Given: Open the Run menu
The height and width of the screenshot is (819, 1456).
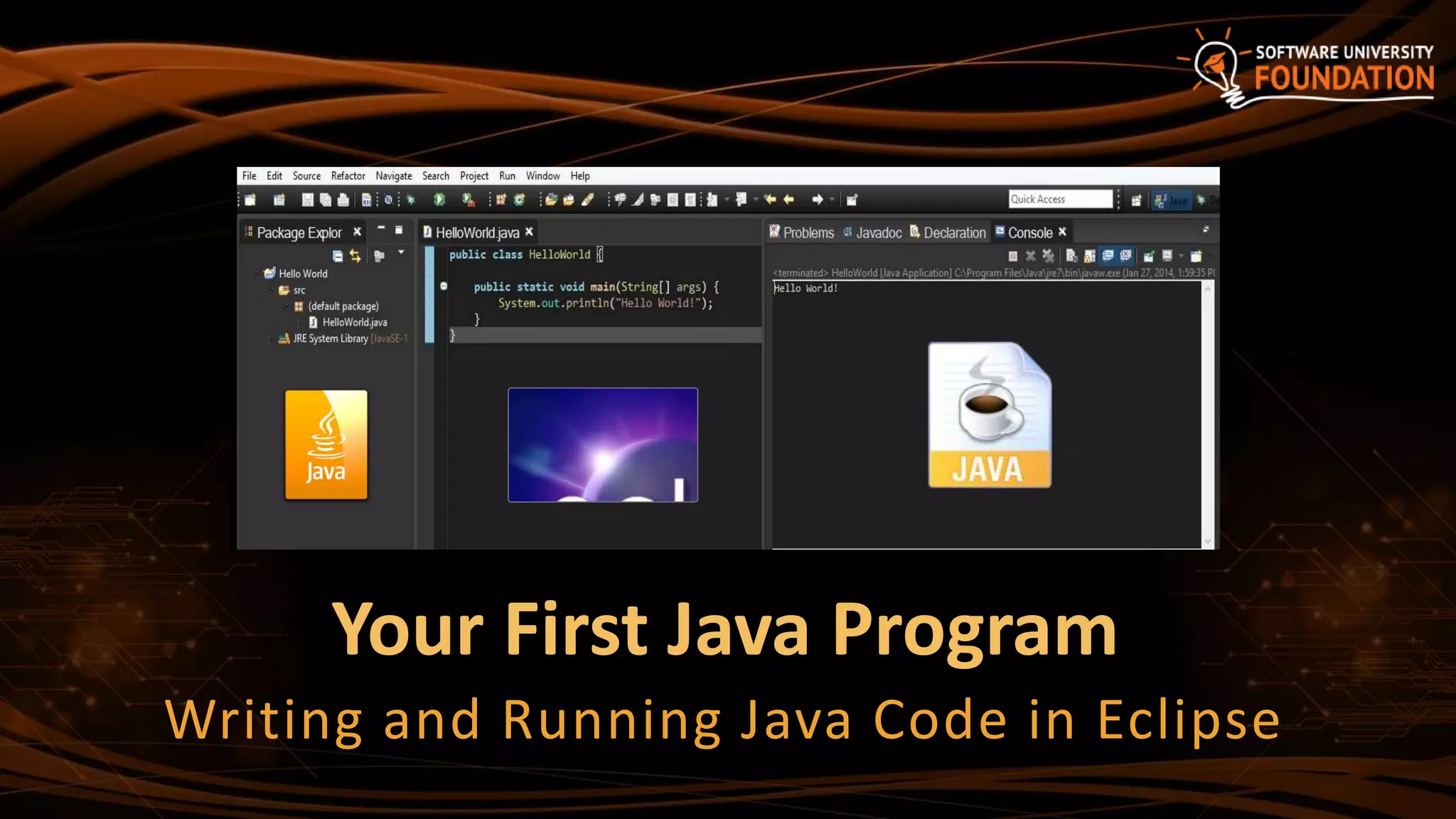Looking at the screenshot, I should pyautogui.click(x=507, y=176).
